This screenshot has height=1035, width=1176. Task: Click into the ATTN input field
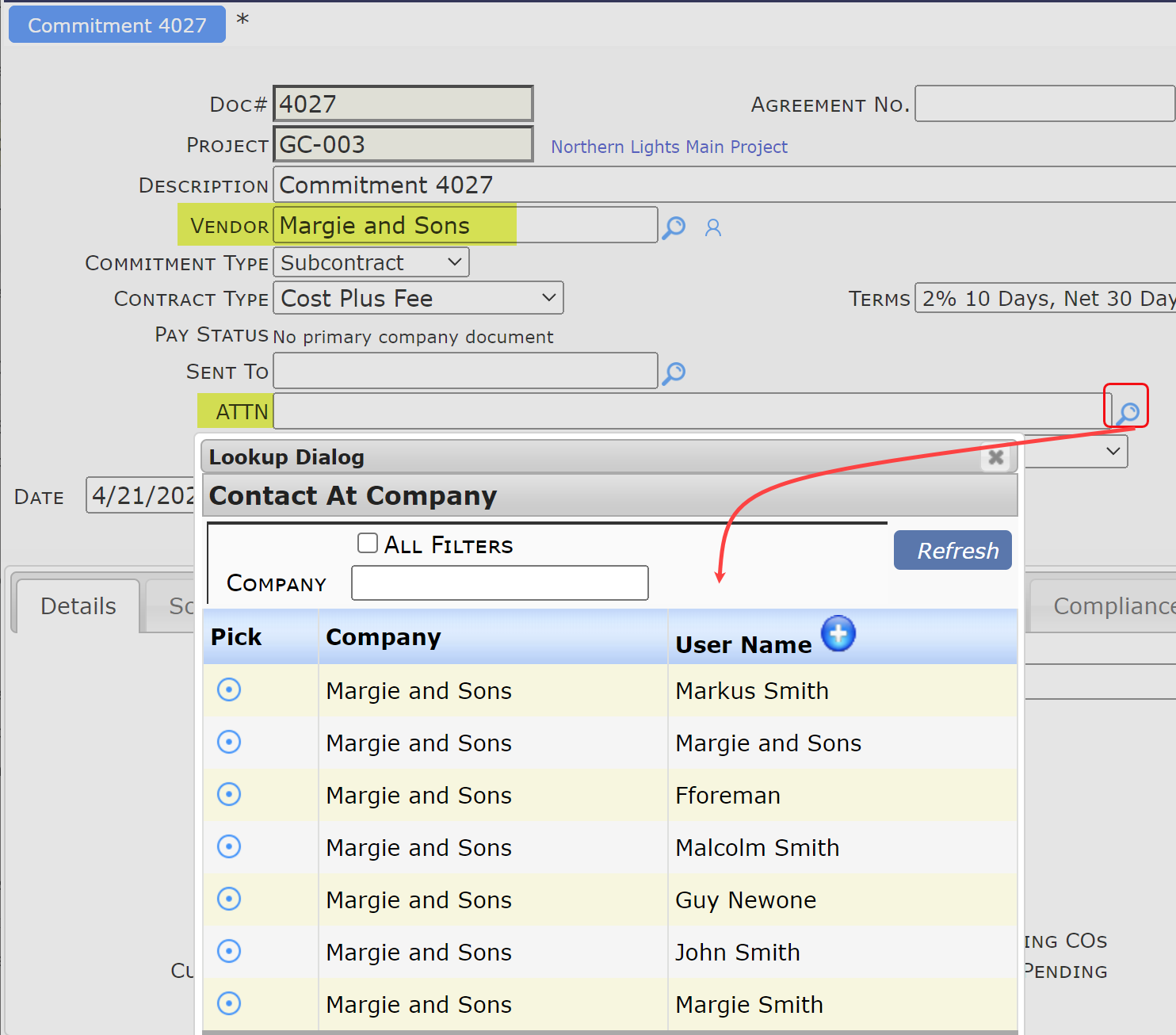692,412
